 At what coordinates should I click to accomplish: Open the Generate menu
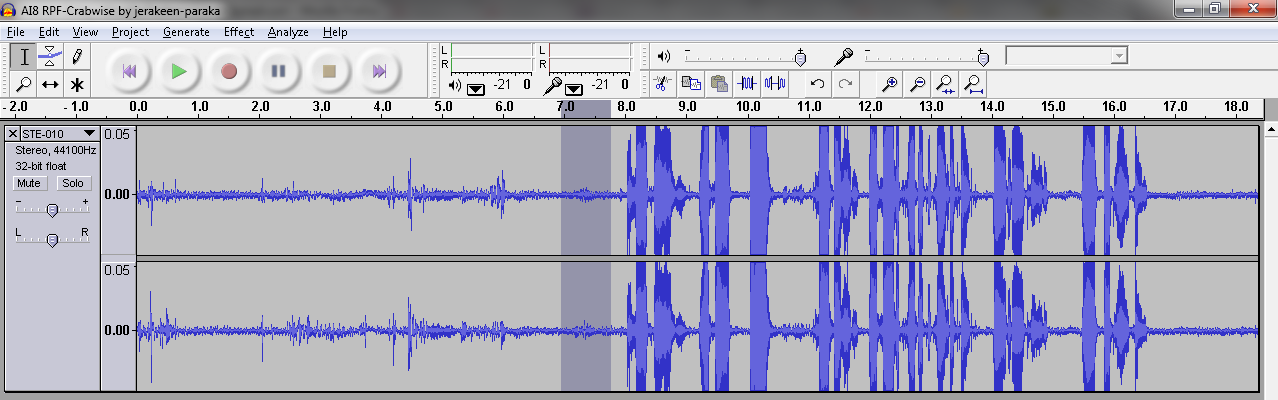pyautogui.click(x=186, y=32)
